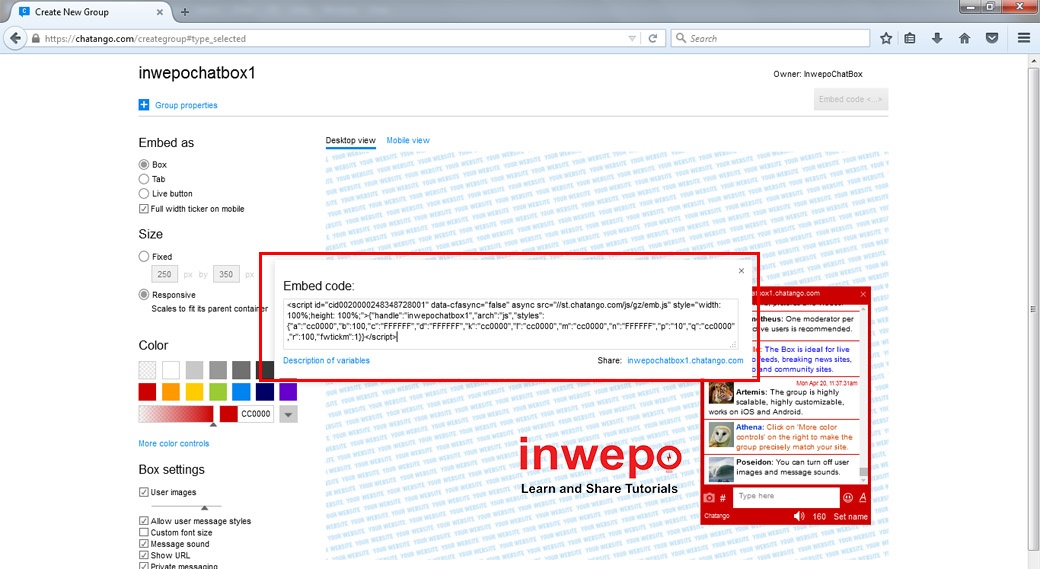Toggle Allow user message styles
This screenshot has width=1040, height=569.
pyautogui.click(x=143, y=521)
